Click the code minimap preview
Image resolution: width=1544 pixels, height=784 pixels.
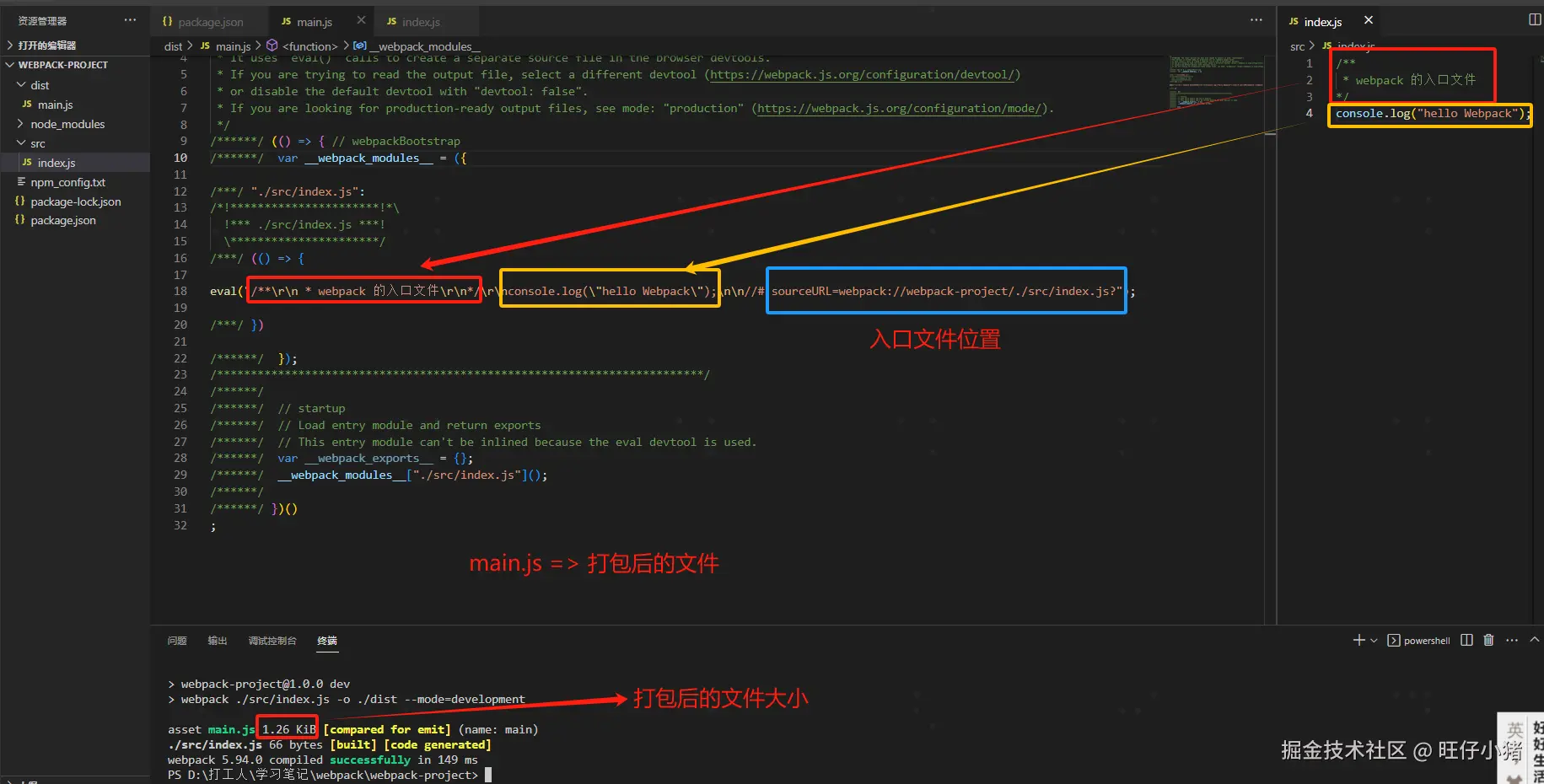[1217, 83]
